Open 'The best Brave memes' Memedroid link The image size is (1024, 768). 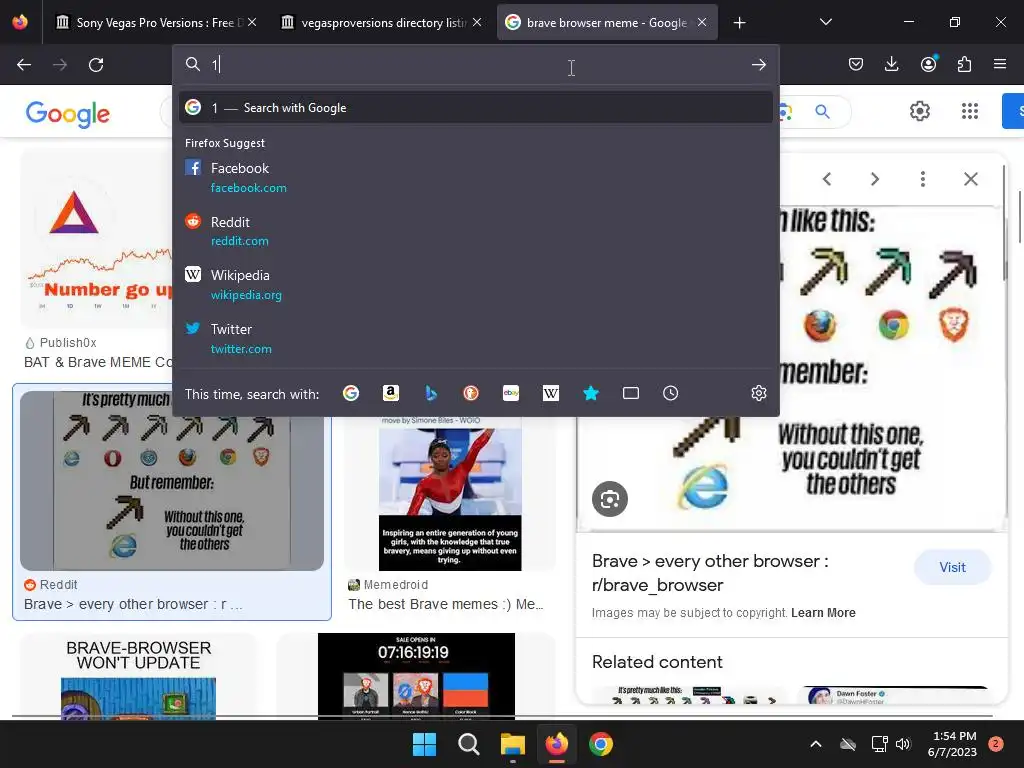pos(446,604)
